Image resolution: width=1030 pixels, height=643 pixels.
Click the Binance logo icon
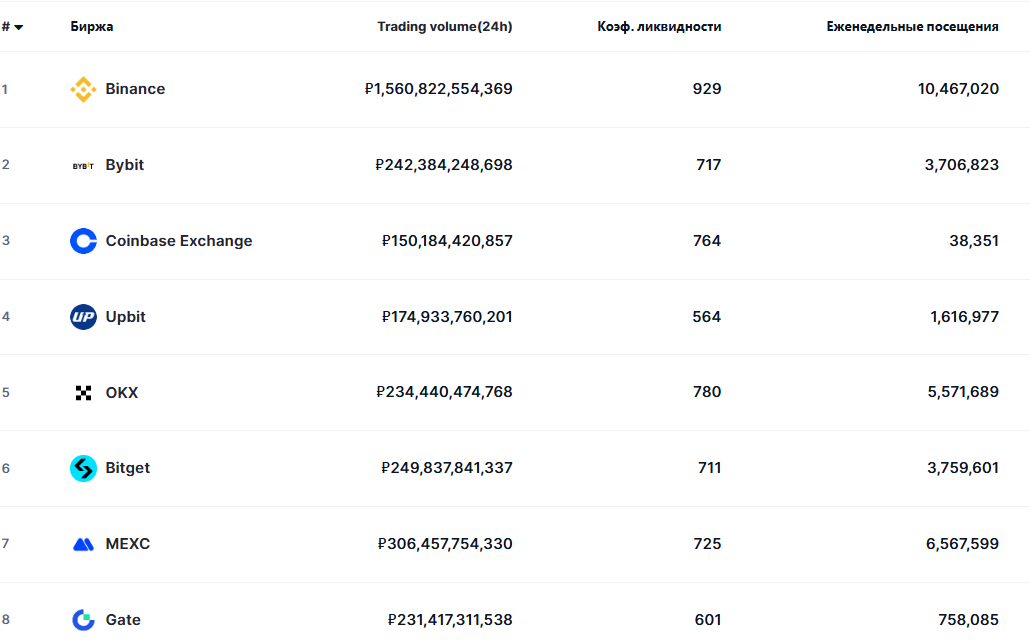83,90
